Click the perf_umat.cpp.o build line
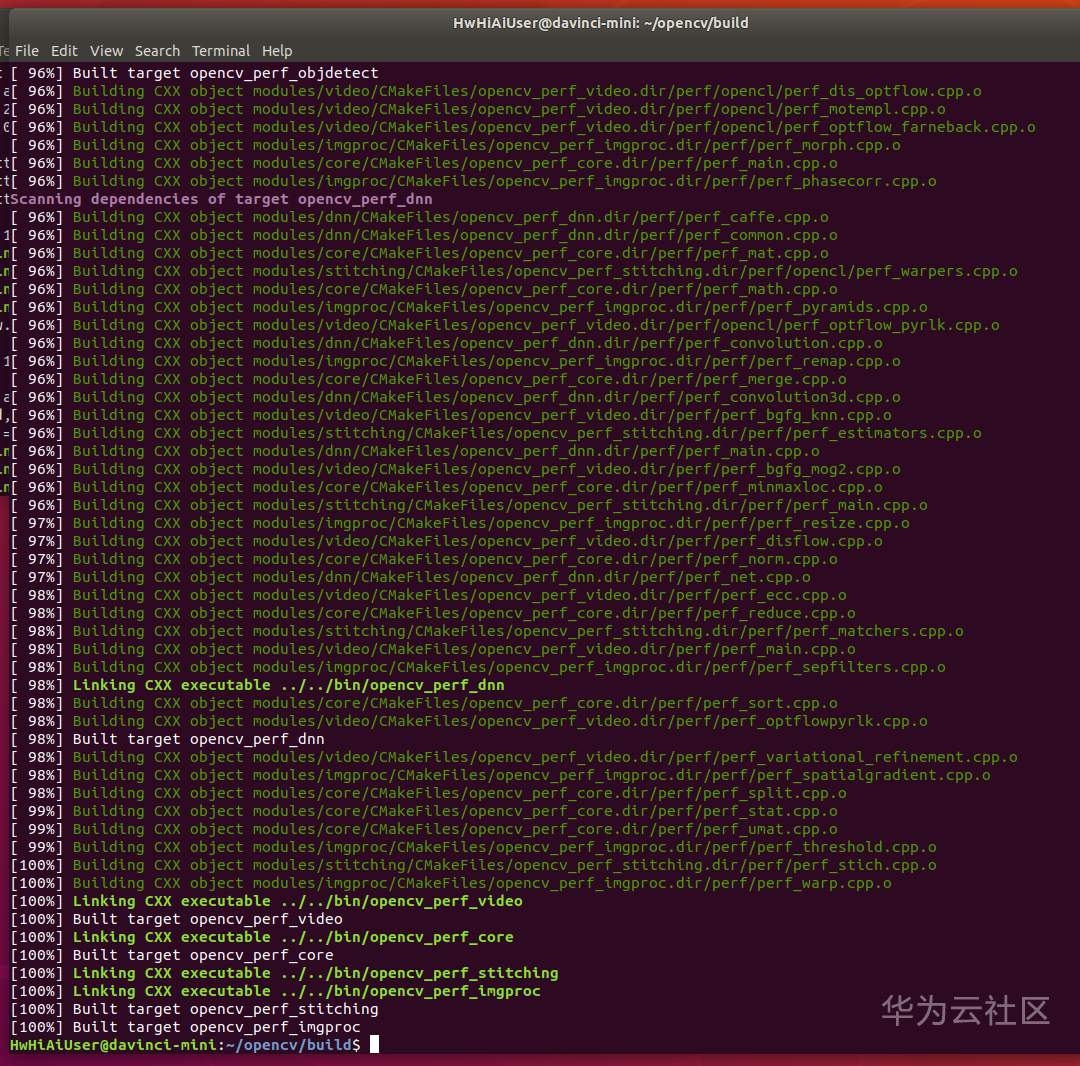The width and height of the screenshot is (1080, 1066). (x=424, y=829)
